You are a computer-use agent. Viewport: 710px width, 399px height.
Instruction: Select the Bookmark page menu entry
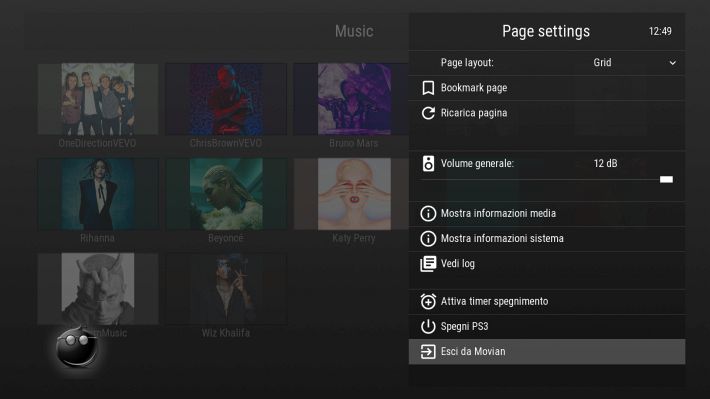pyautogui.click(x=547, y=88)
